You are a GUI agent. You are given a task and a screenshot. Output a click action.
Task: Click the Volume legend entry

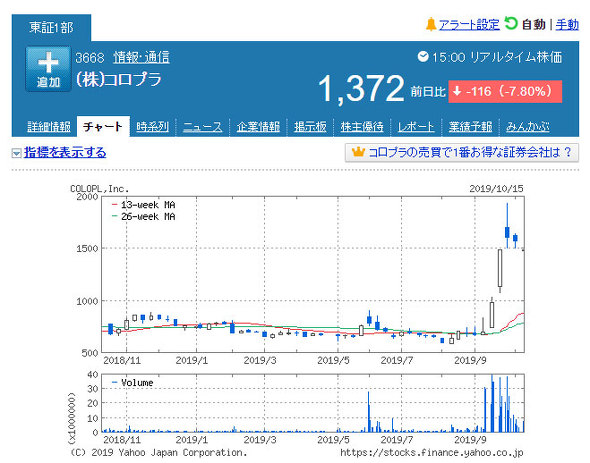click(x=133, y=383)
